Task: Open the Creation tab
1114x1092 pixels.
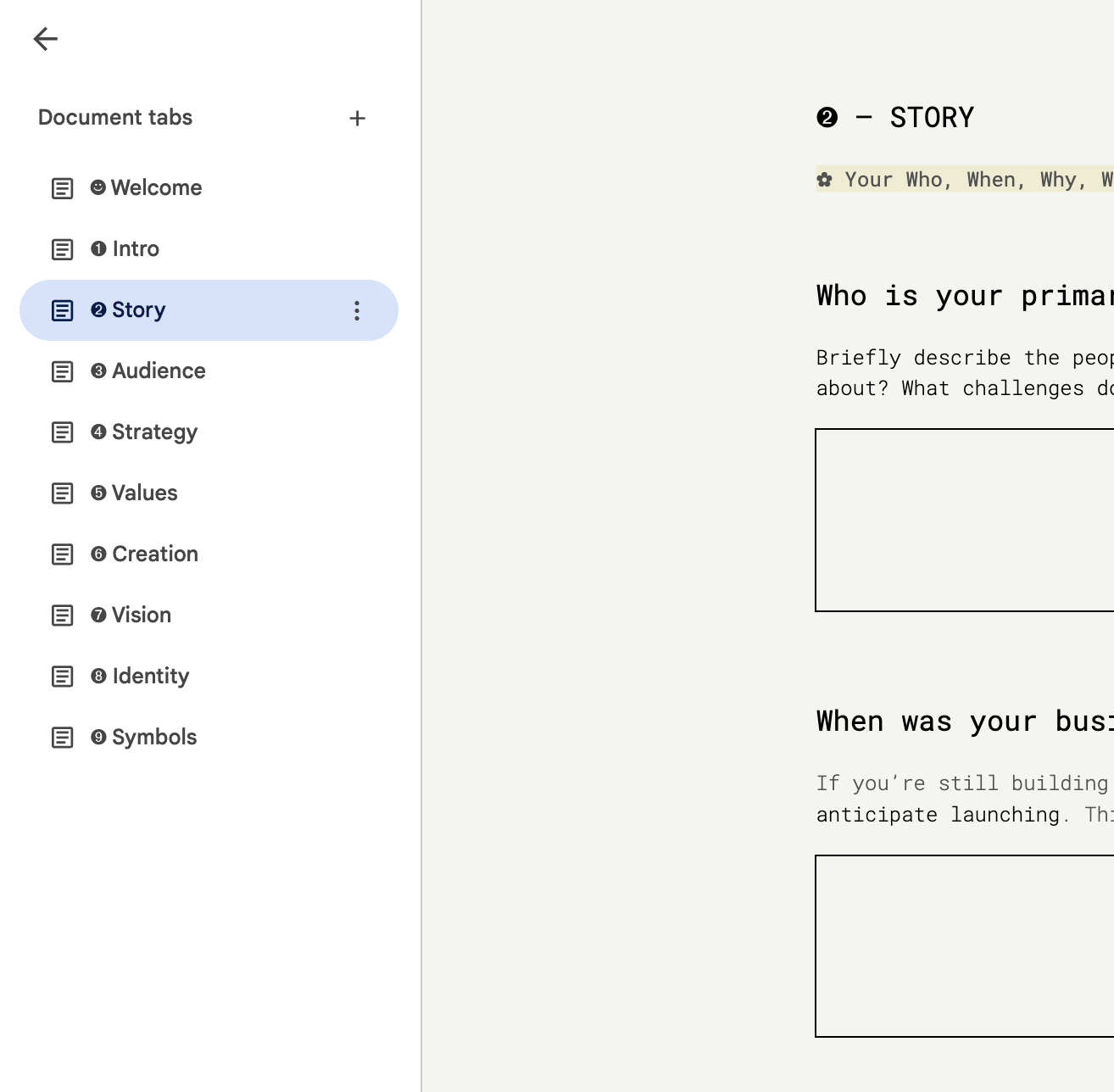Action: [209, 554]
